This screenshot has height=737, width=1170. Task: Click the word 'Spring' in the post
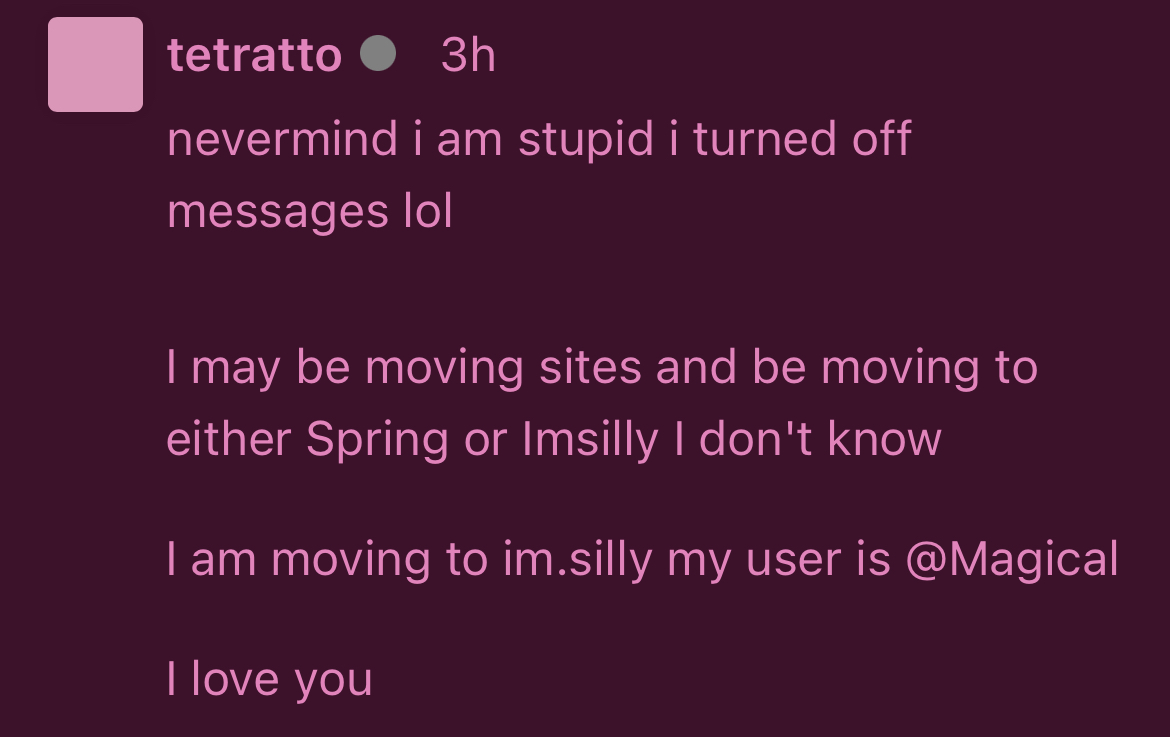click(378, 439)
